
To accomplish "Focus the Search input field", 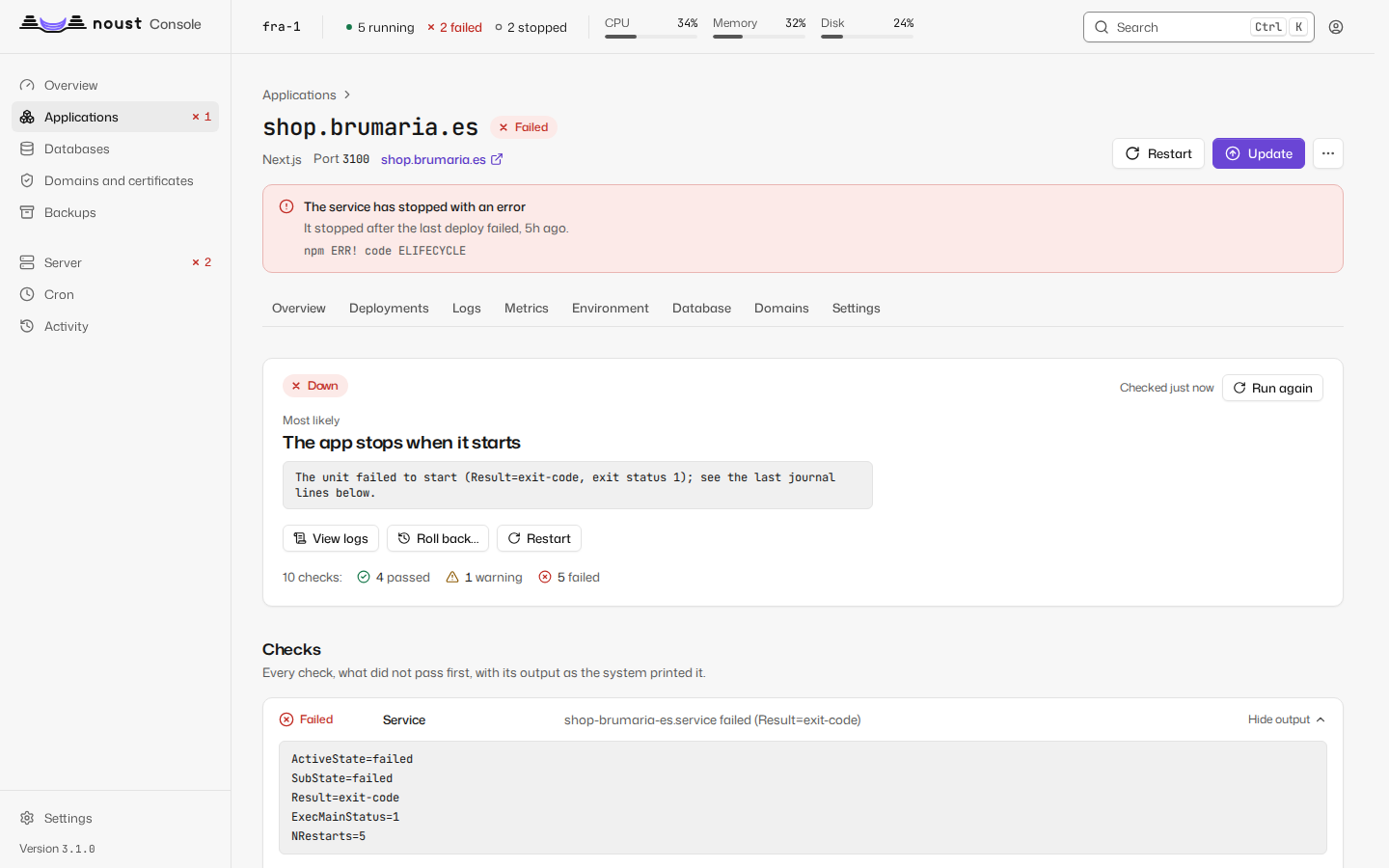I will [x=1199, y=27].
